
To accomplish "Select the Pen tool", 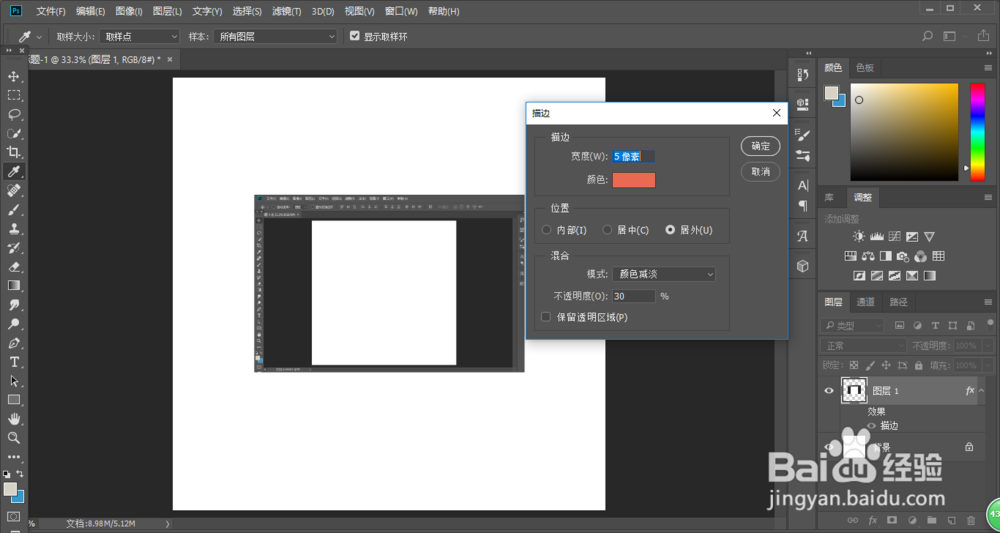I will tap(13, 343).
